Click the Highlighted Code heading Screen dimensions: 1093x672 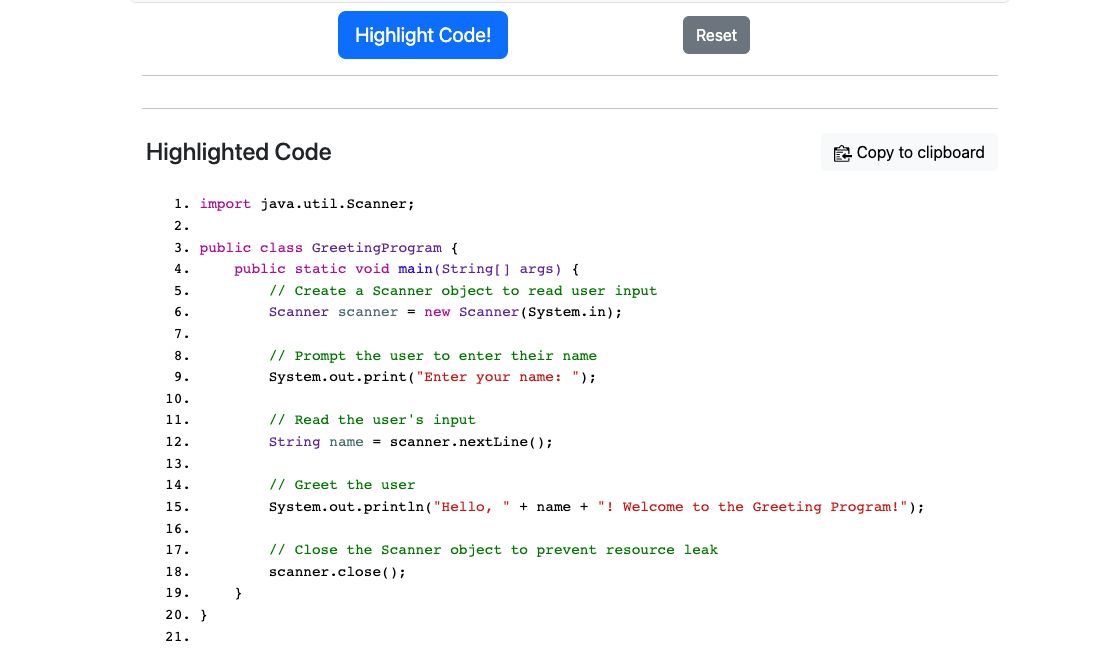point(238,152)
